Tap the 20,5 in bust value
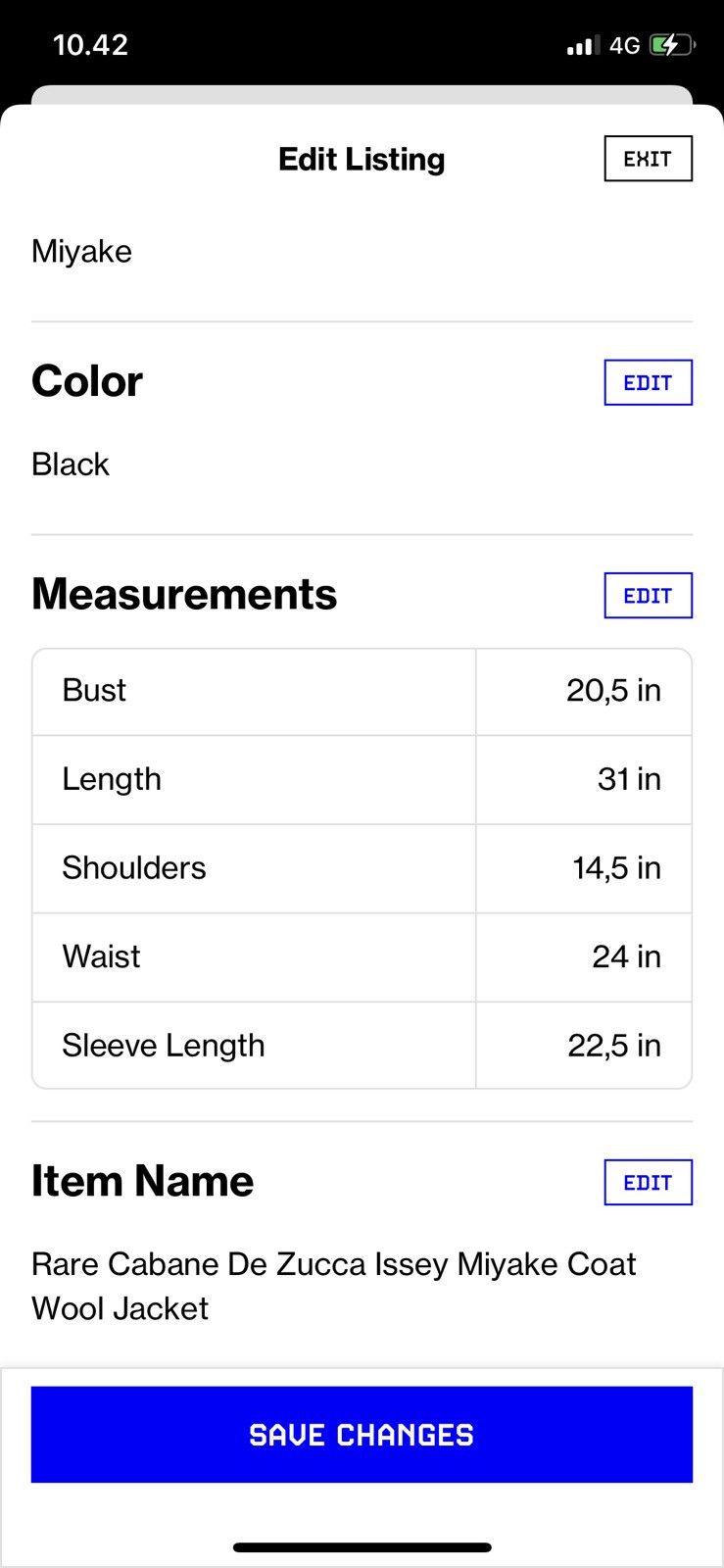This screenshot has height=1568, width=724. pos(613,691)
